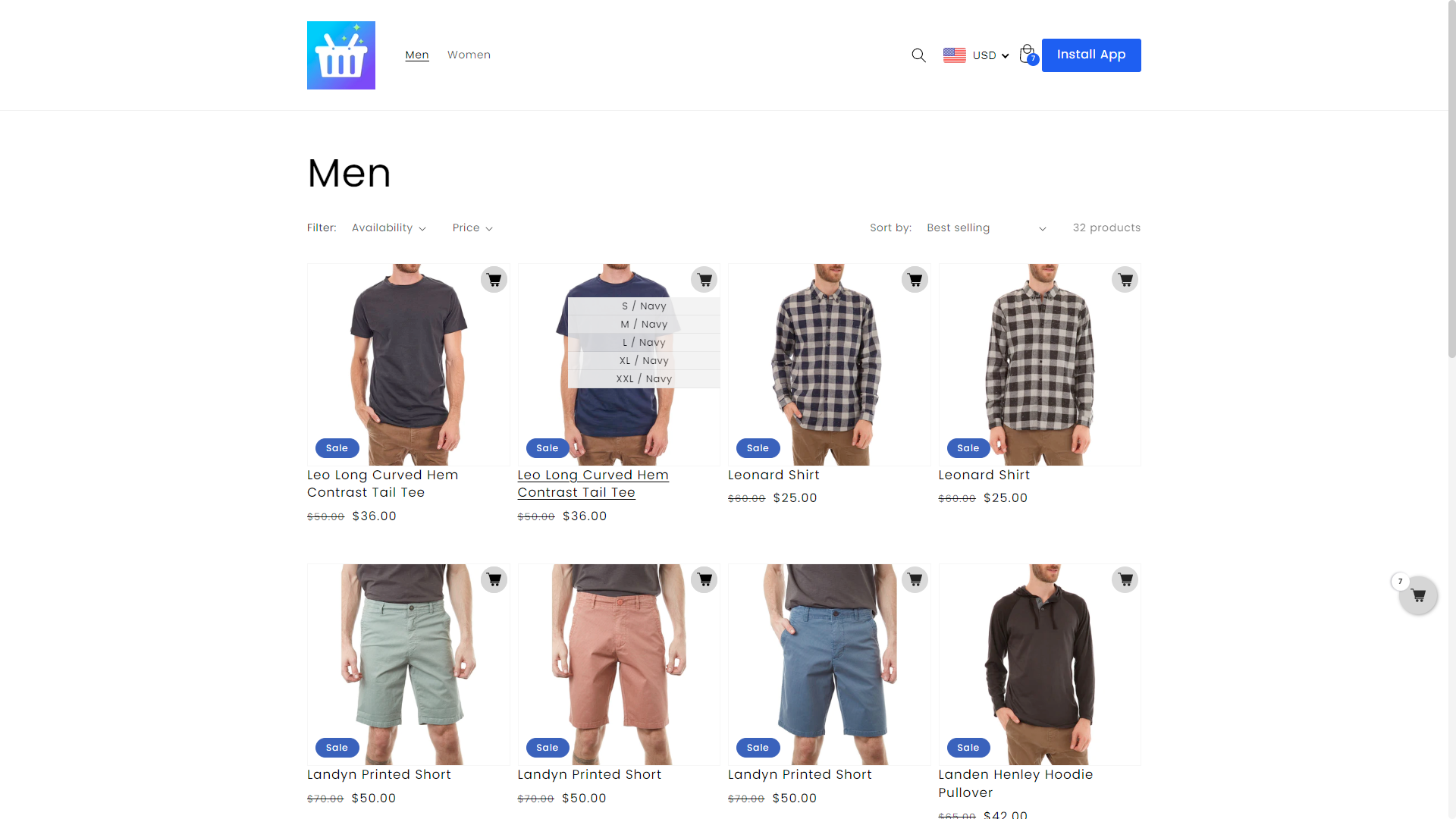1456x819 pixels.
Task: Quick-add the Landen Henley Hoodie Pullover
Action: 1125,580
